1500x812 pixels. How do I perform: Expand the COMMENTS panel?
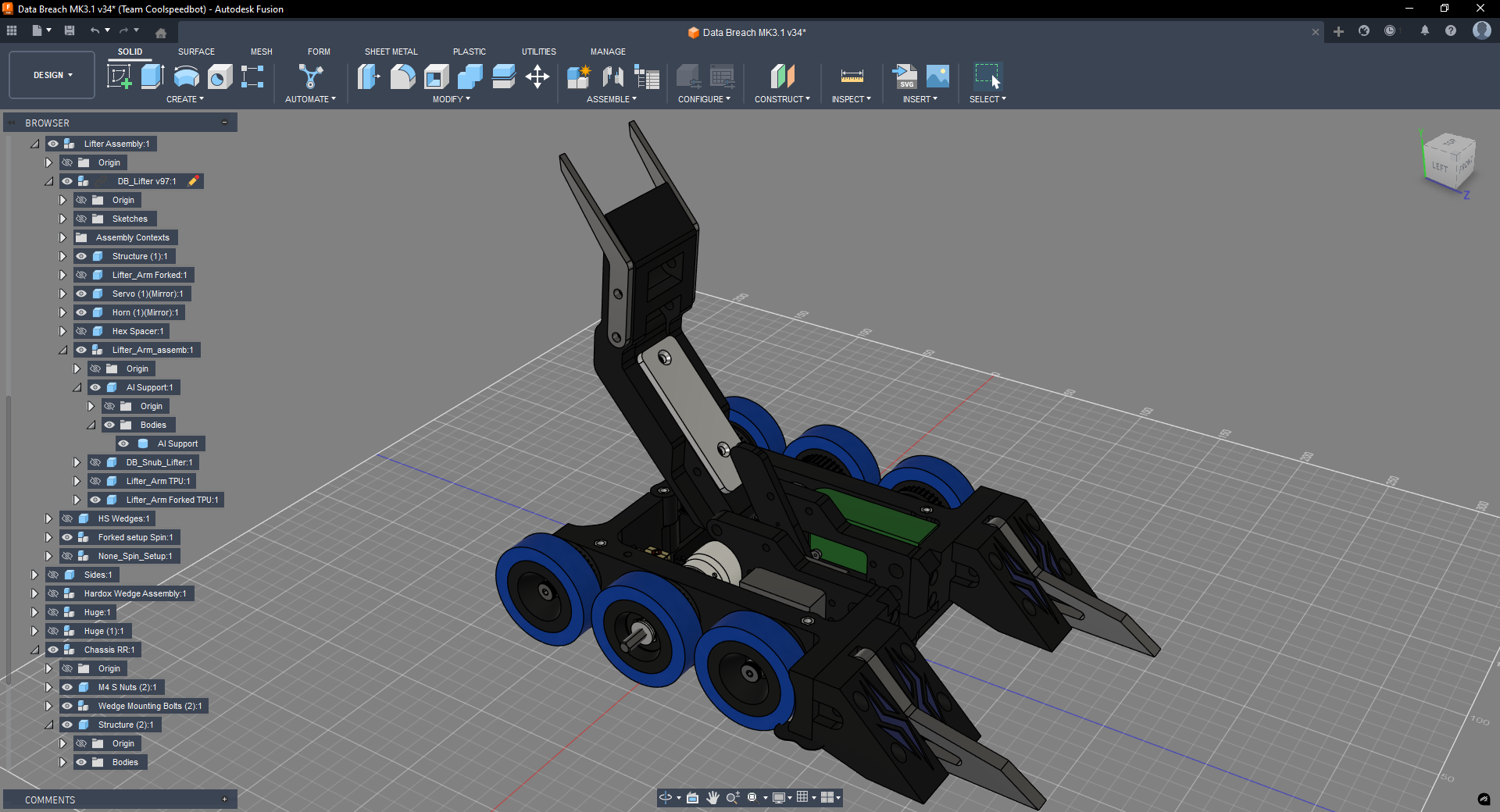click(x=224, y=800)
